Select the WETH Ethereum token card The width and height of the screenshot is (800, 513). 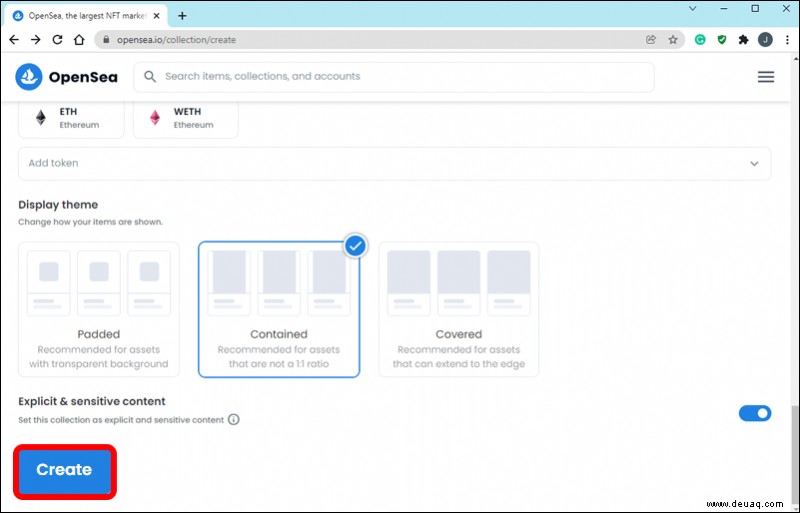(x=185, y=118)
